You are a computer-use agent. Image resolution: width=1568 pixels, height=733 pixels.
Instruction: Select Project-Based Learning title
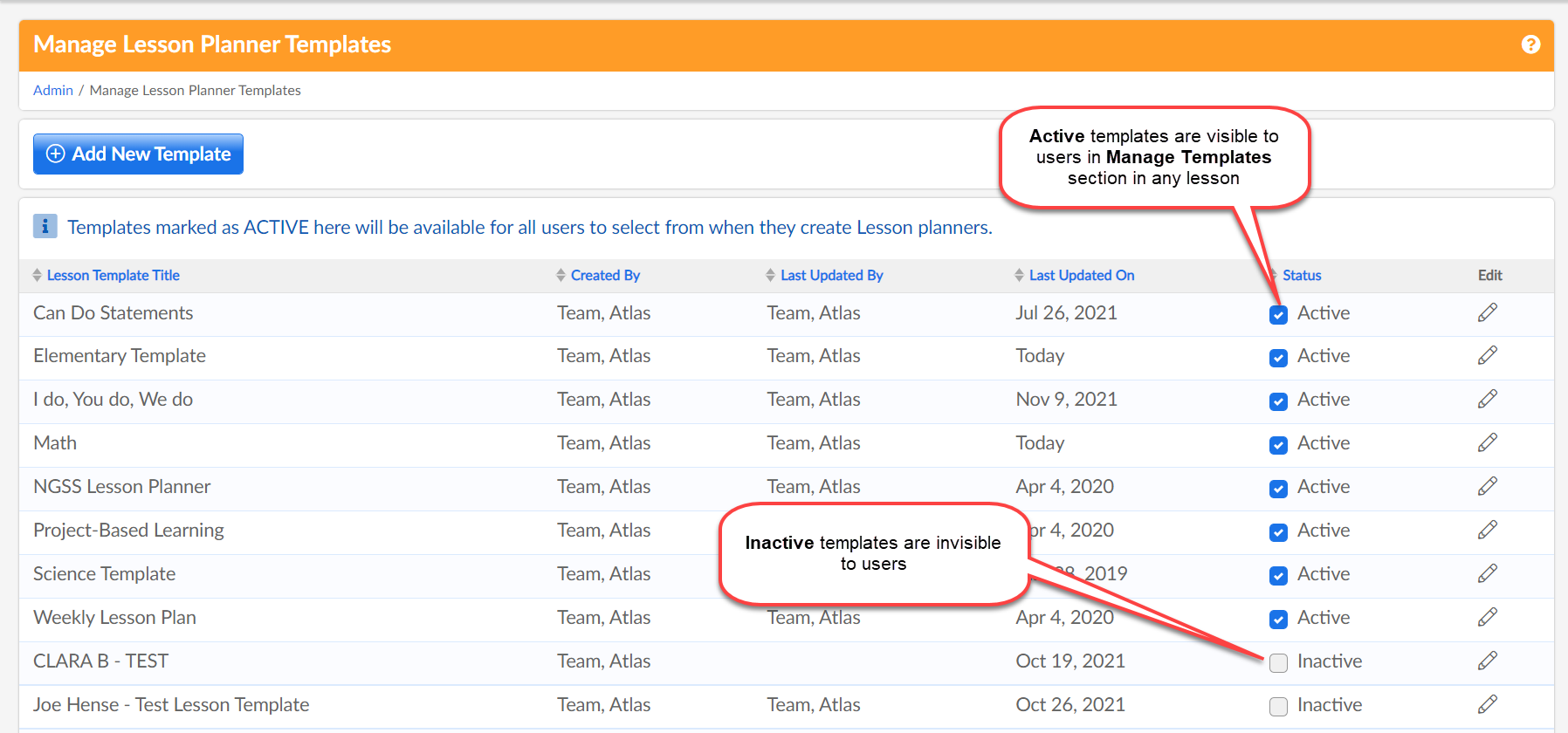128,531
